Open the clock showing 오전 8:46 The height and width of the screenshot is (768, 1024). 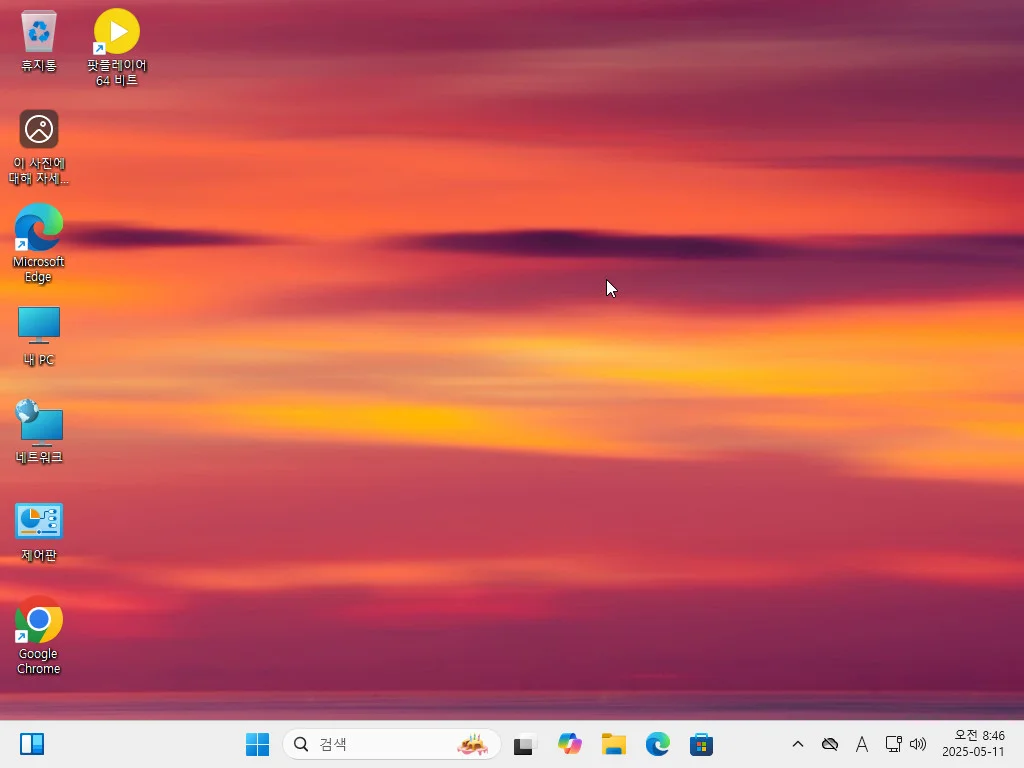pyautogui.click(x=974, y=744)
